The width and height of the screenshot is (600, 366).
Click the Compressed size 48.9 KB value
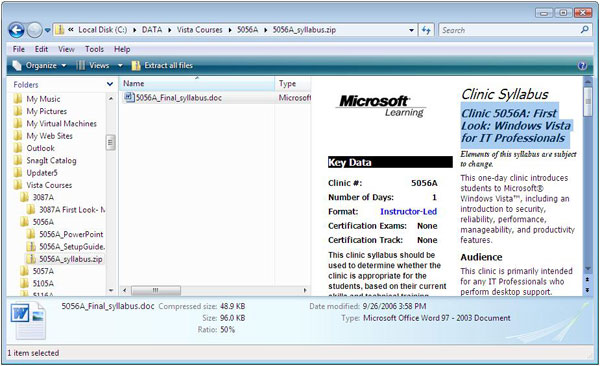tap(233, 306)
